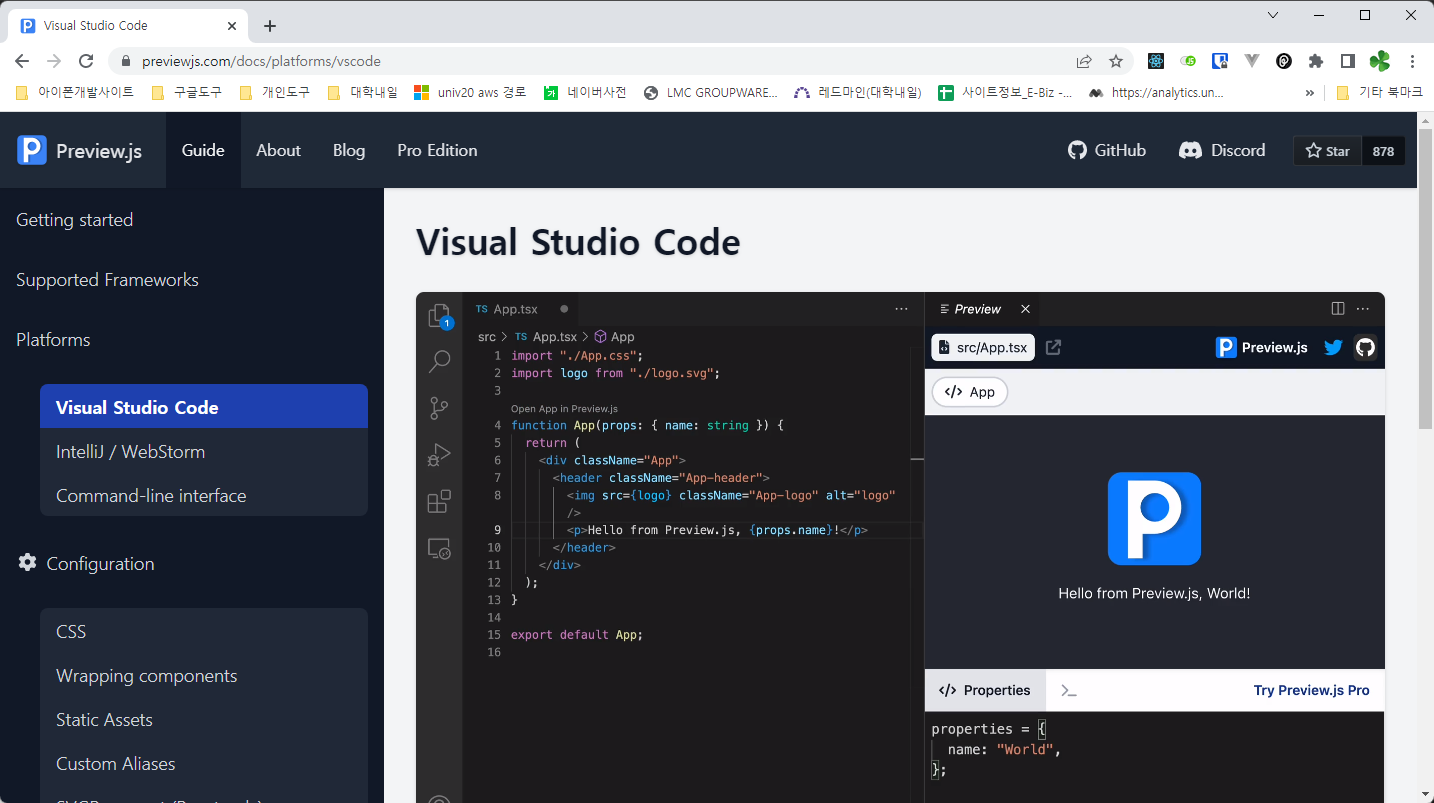Image resolution: width=1434 pixels, height=803 pixels.
Task: Click the React DevTools extension icon
Action: tap(1156, 61)
